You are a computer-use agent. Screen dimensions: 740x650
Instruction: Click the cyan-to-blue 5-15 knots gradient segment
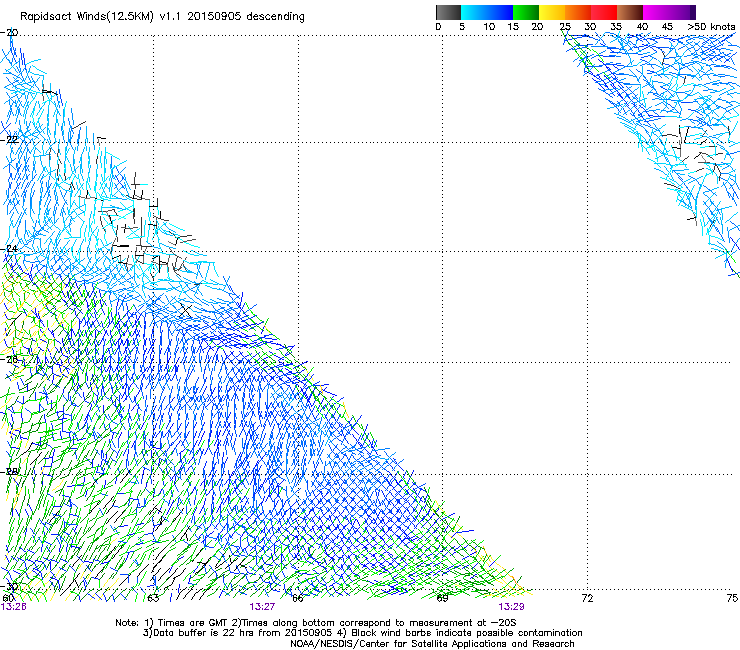tap(487, 12)
